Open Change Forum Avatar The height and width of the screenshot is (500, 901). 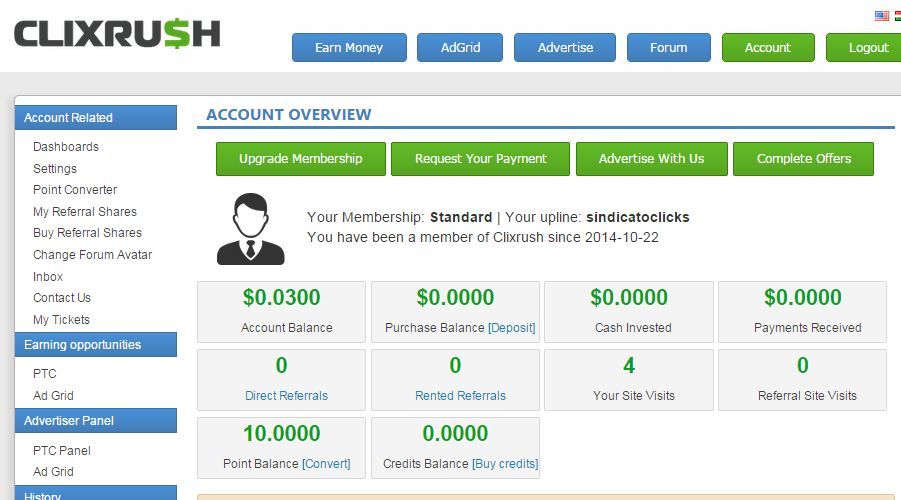pyautogui.click(x=93, y=255)
